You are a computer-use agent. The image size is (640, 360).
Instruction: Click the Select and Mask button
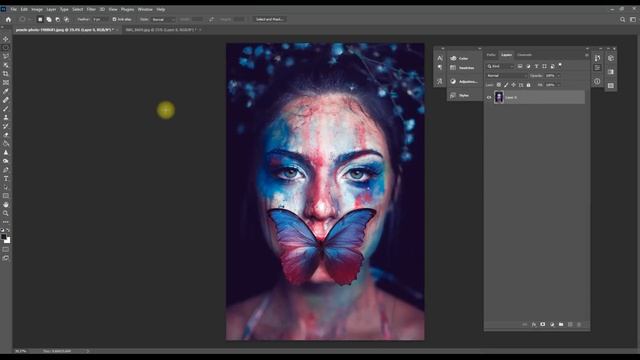pyautogui.click(x=269, y=19)
